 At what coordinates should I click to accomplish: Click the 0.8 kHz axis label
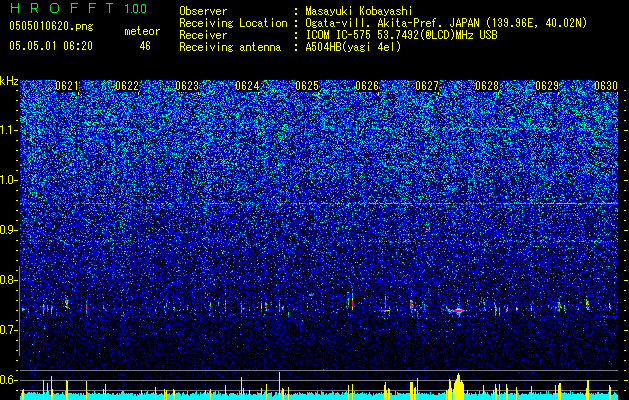tap(7, 280)
